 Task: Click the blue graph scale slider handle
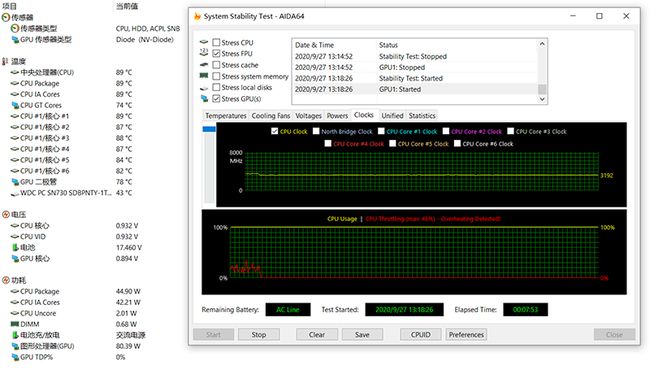pyautogui.click(x=209, y=129)
